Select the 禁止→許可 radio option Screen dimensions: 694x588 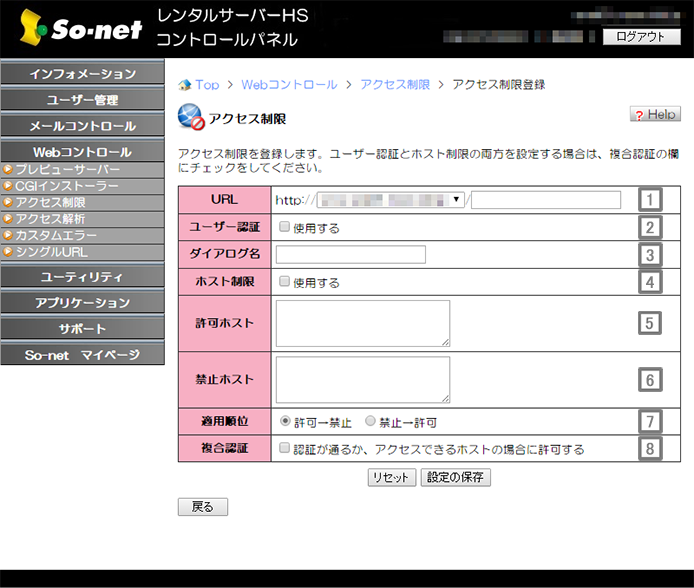coord(371,422)
